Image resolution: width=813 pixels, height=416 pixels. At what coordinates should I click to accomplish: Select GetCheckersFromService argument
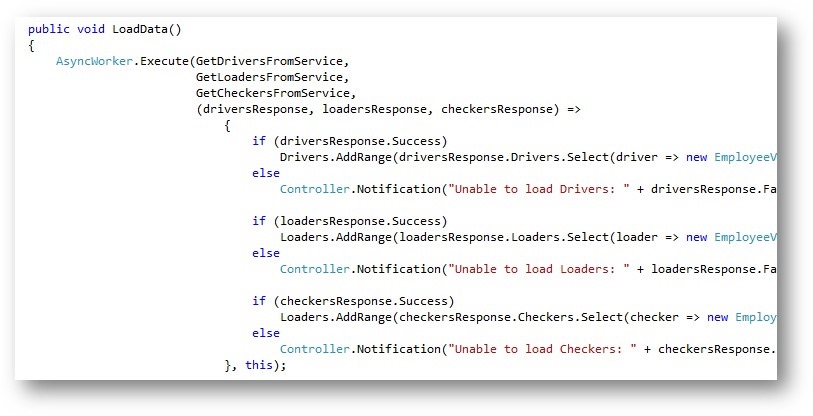273,93
